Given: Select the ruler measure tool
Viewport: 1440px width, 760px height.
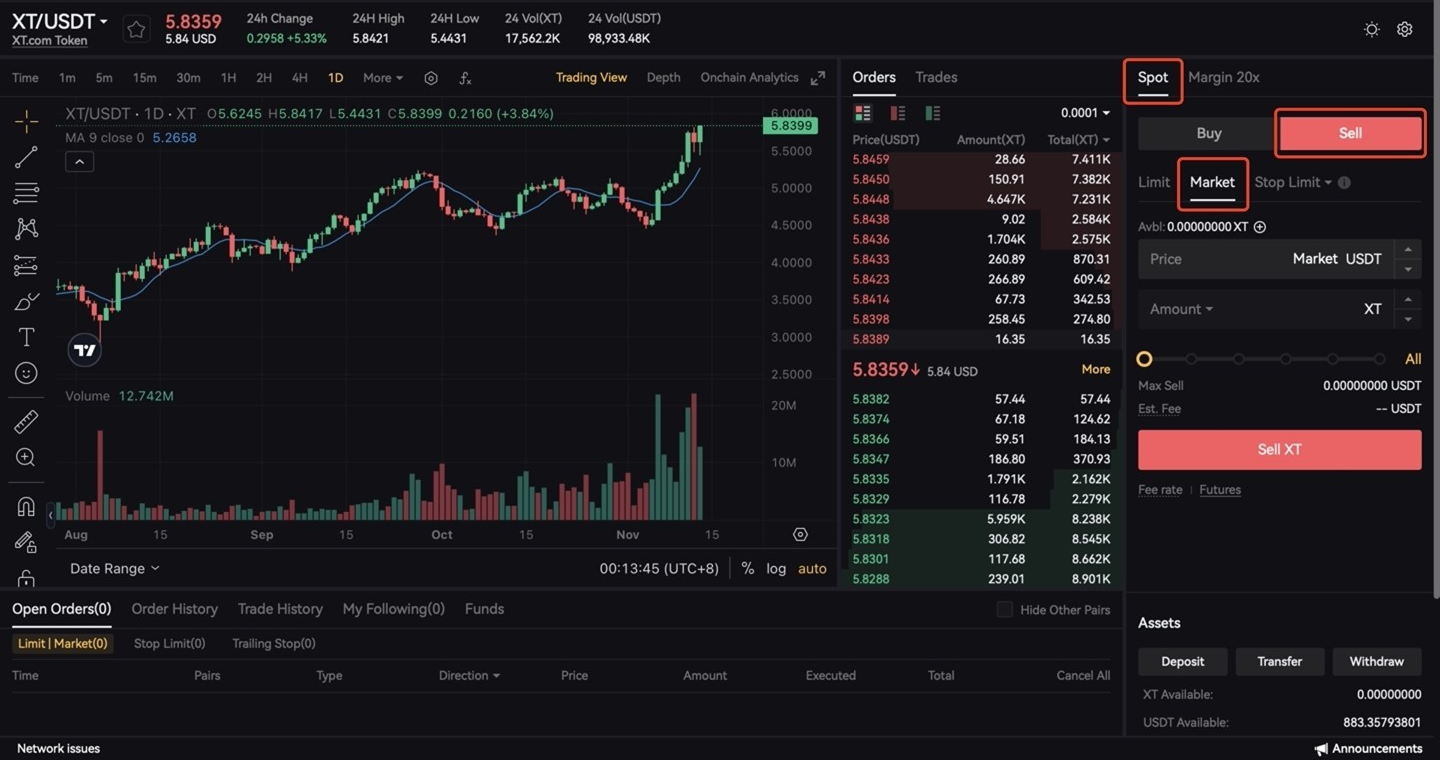Looking at the screenshot, I should coord(26,422).
